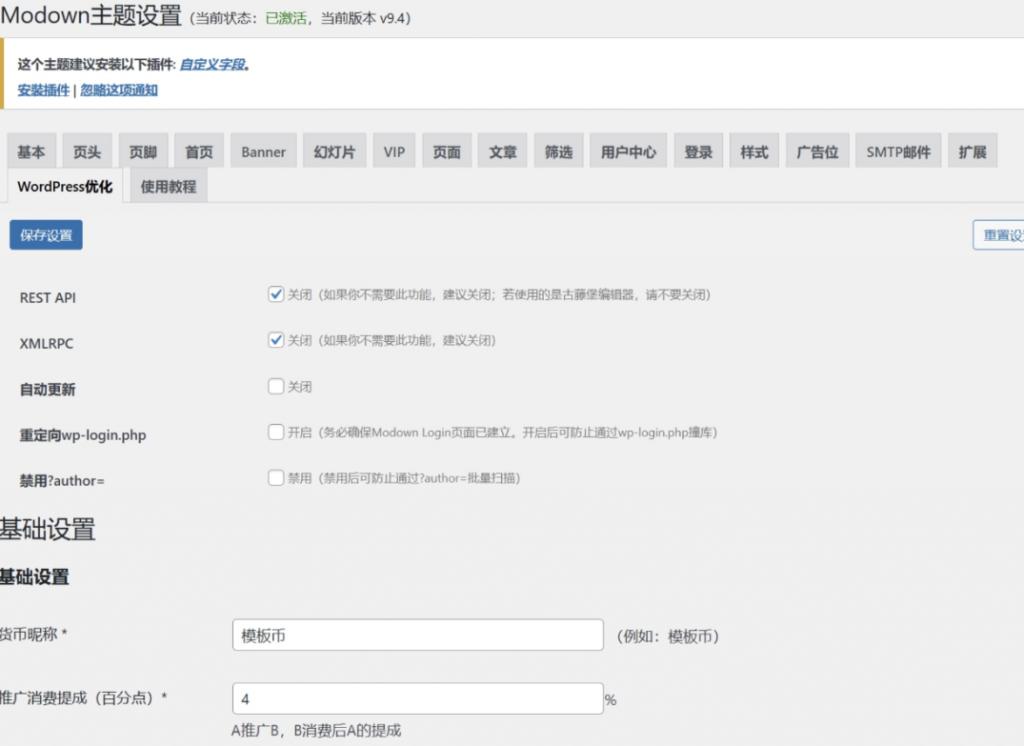Open the 使用教程 tab
This screenshot has height=746, width=1024.
point(168,186)
